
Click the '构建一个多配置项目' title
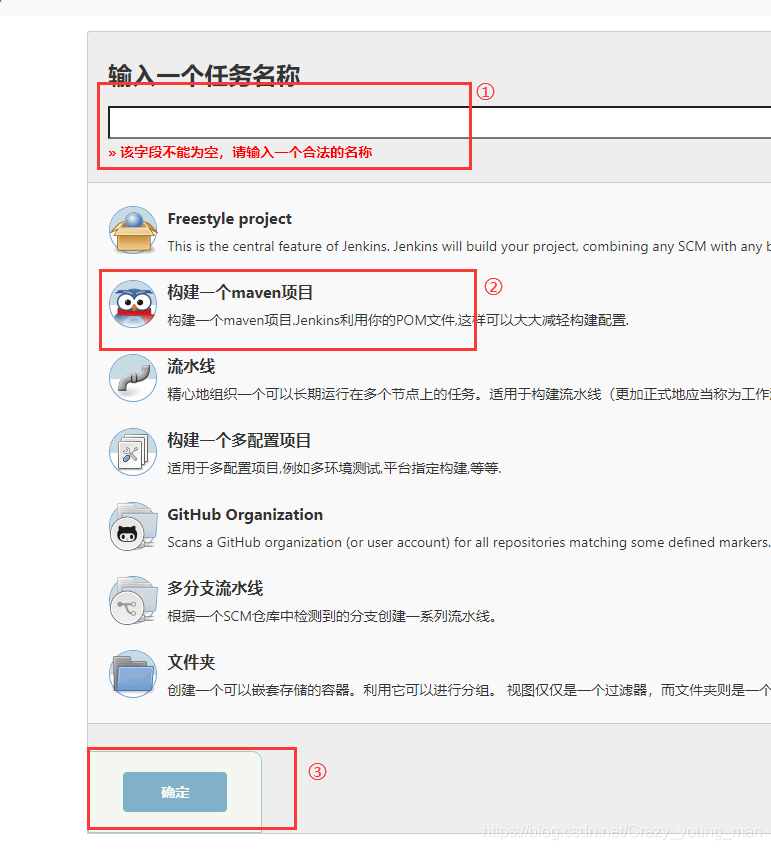[x=239, y=440]
